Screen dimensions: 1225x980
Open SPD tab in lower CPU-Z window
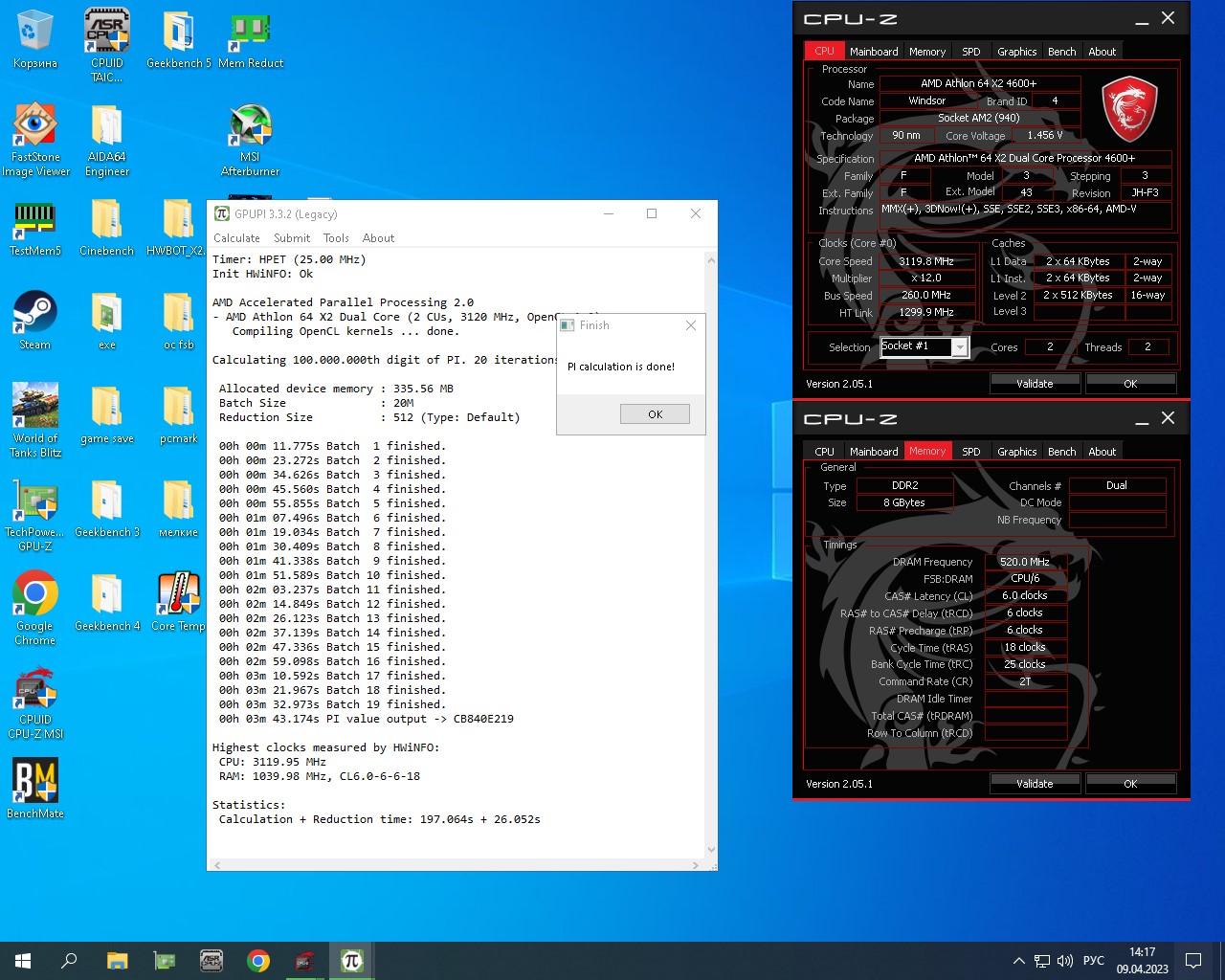(971, 452)
